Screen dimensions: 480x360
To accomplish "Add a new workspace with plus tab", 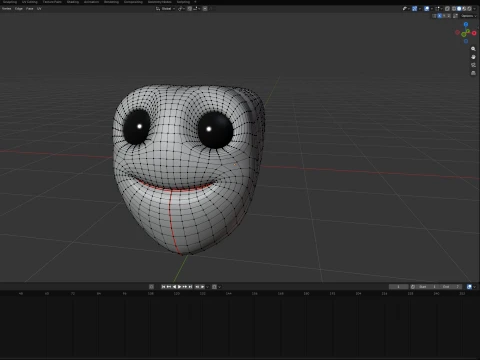I will pyautogui.click(x=195, y=2).
